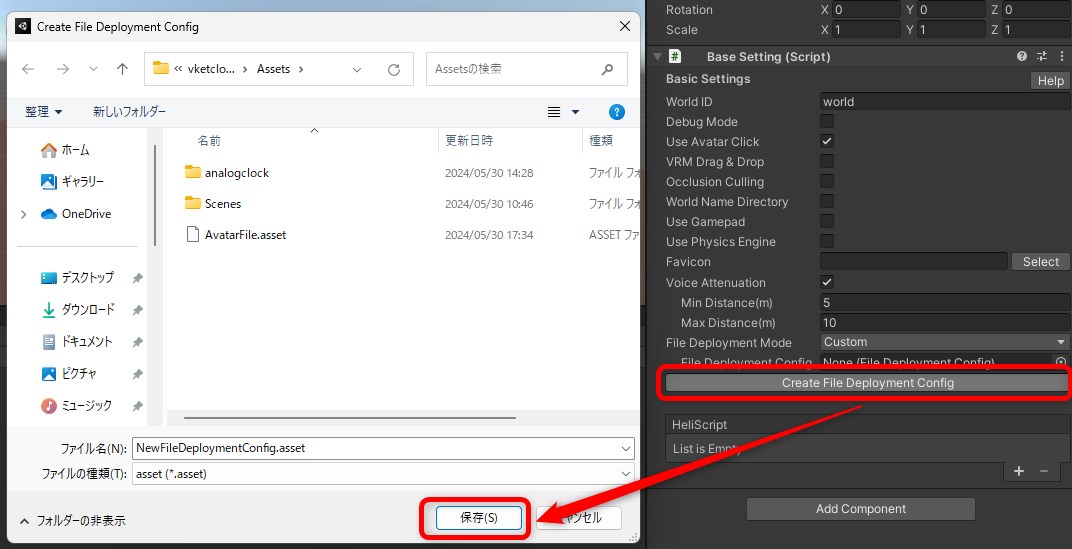Screen dimensions: 1072x549
Task: Refresh the Assets folder view
Action: click(394, 69)
